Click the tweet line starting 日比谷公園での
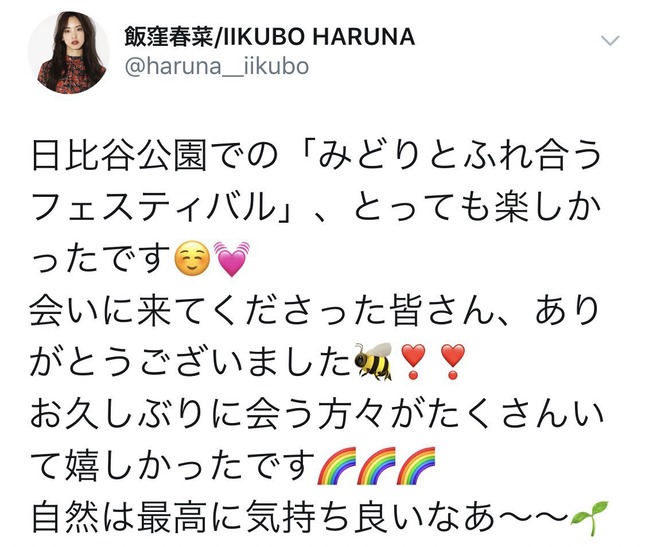 point(317,156)
